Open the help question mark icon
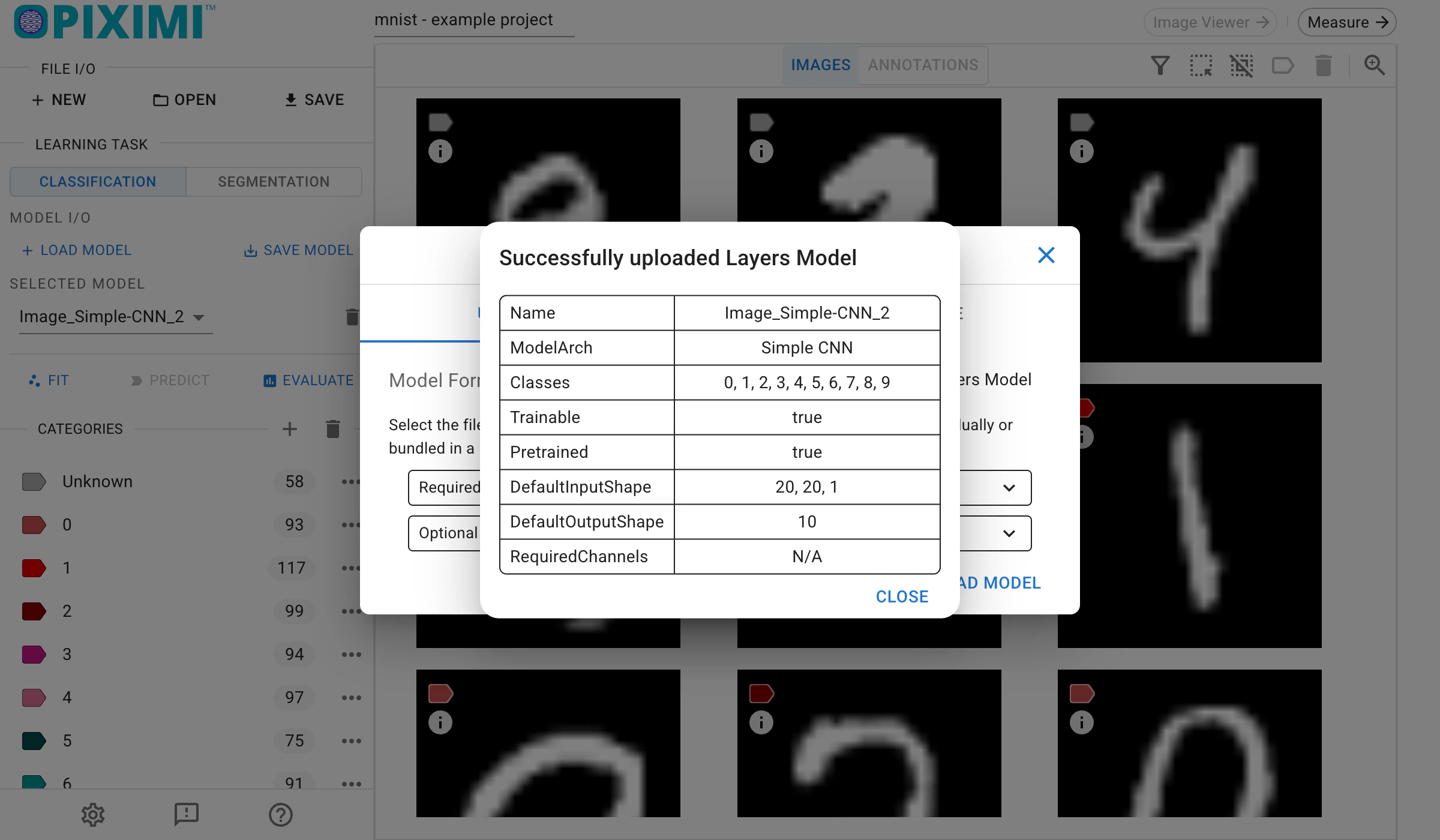Image resolution: width=1440 pixels, height=840 pixels. pos(280,814)
